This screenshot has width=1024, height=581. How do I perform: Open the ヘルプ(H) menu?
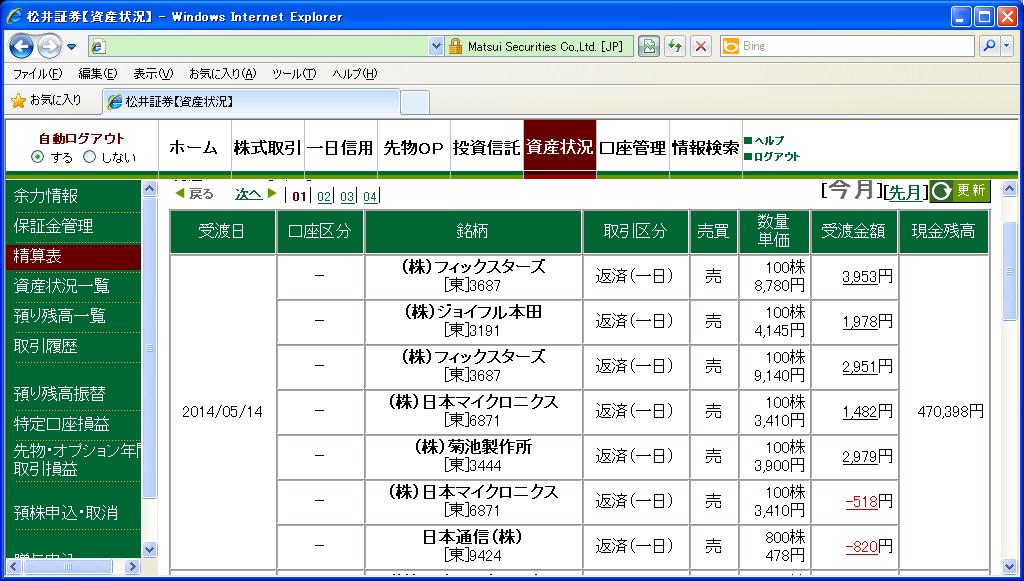(355, 74)
